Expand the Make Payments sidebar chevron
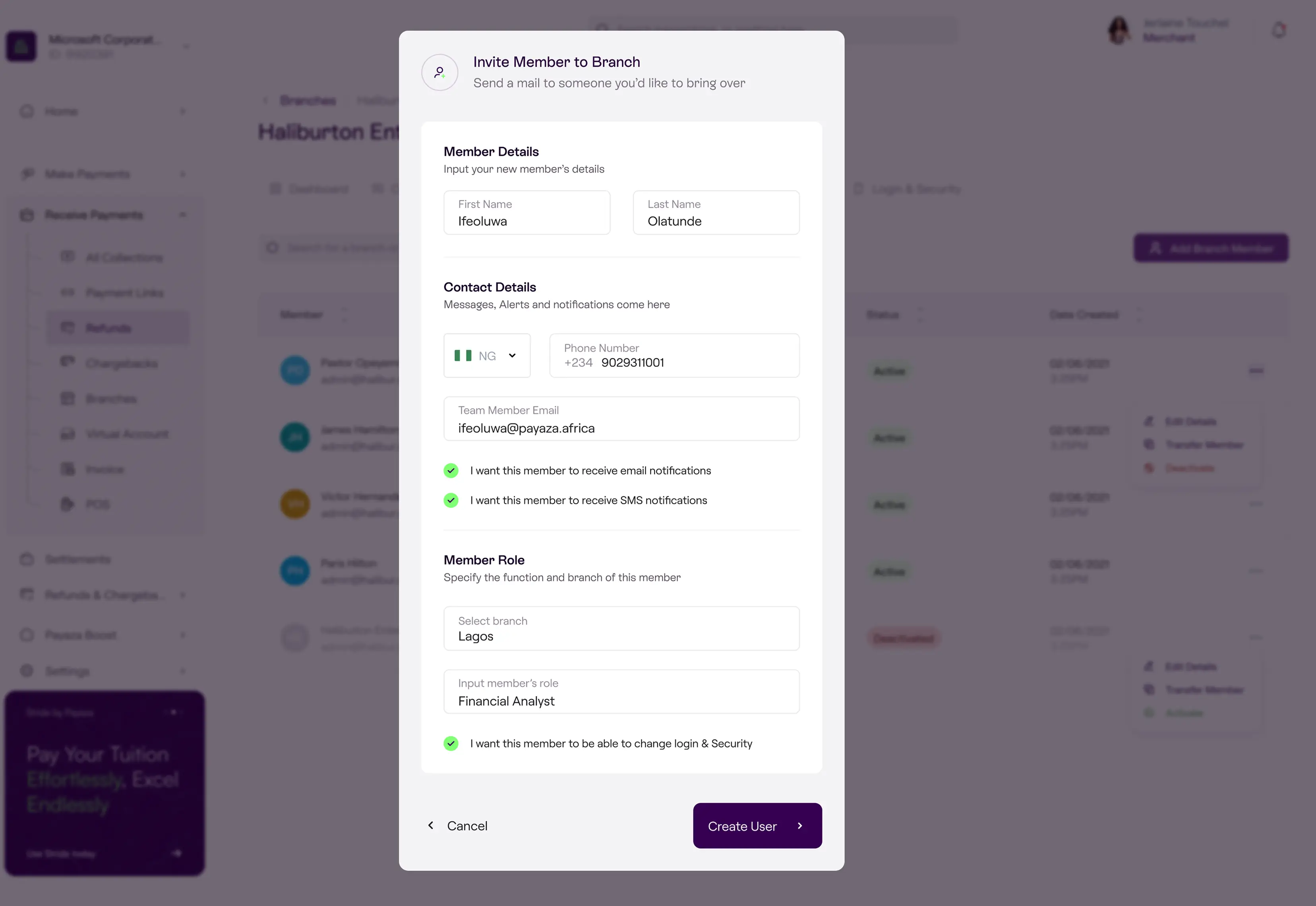 pyautogui.click(x=183, y=174)
